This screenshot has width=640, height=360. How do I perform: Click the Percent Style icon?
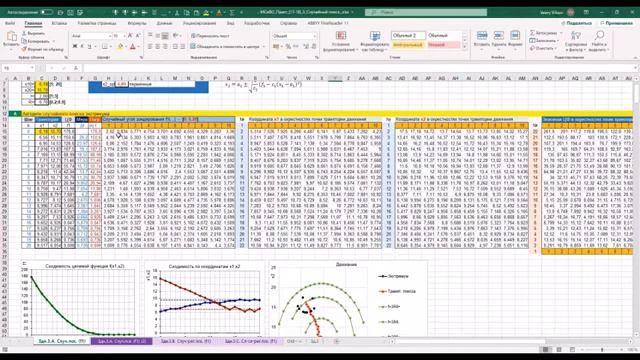(288, 47)
